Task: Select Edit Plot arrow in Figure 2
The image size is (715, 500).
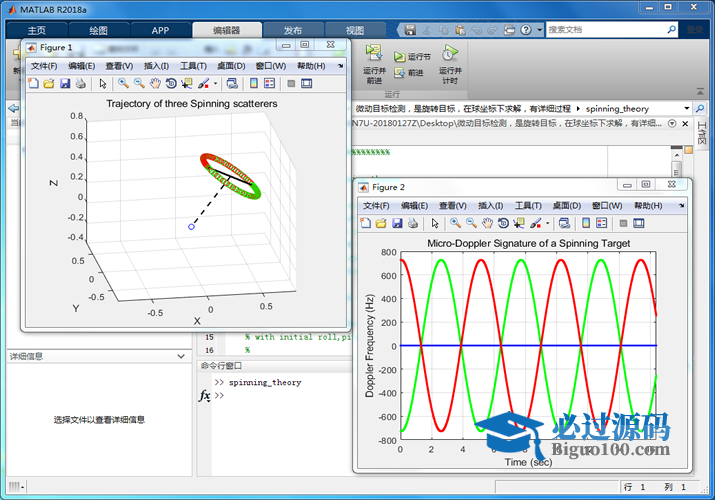Action: tap(435, 223)
